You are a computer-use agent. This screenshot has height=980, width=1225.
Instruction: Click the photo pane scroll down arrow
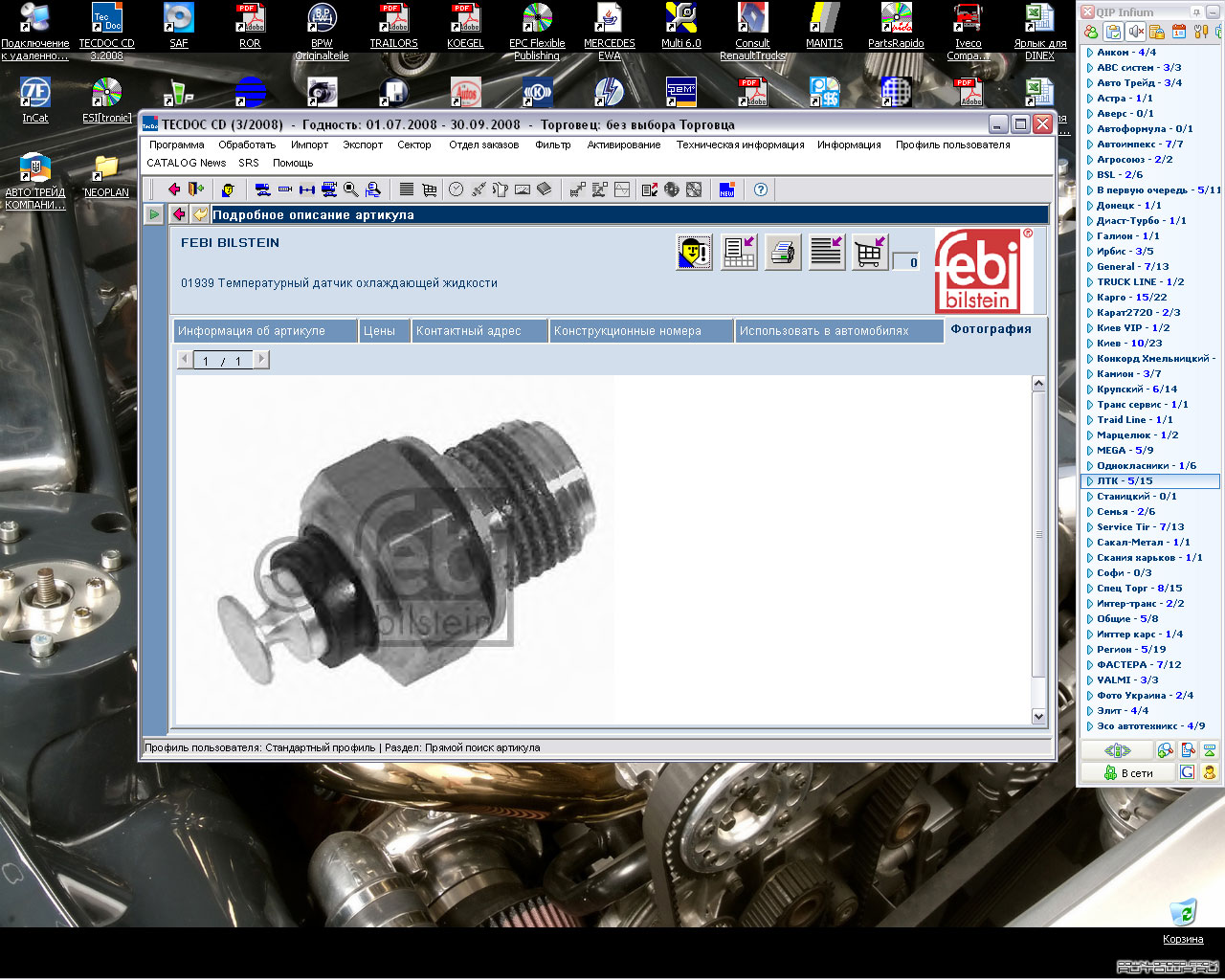(1038, 717)
